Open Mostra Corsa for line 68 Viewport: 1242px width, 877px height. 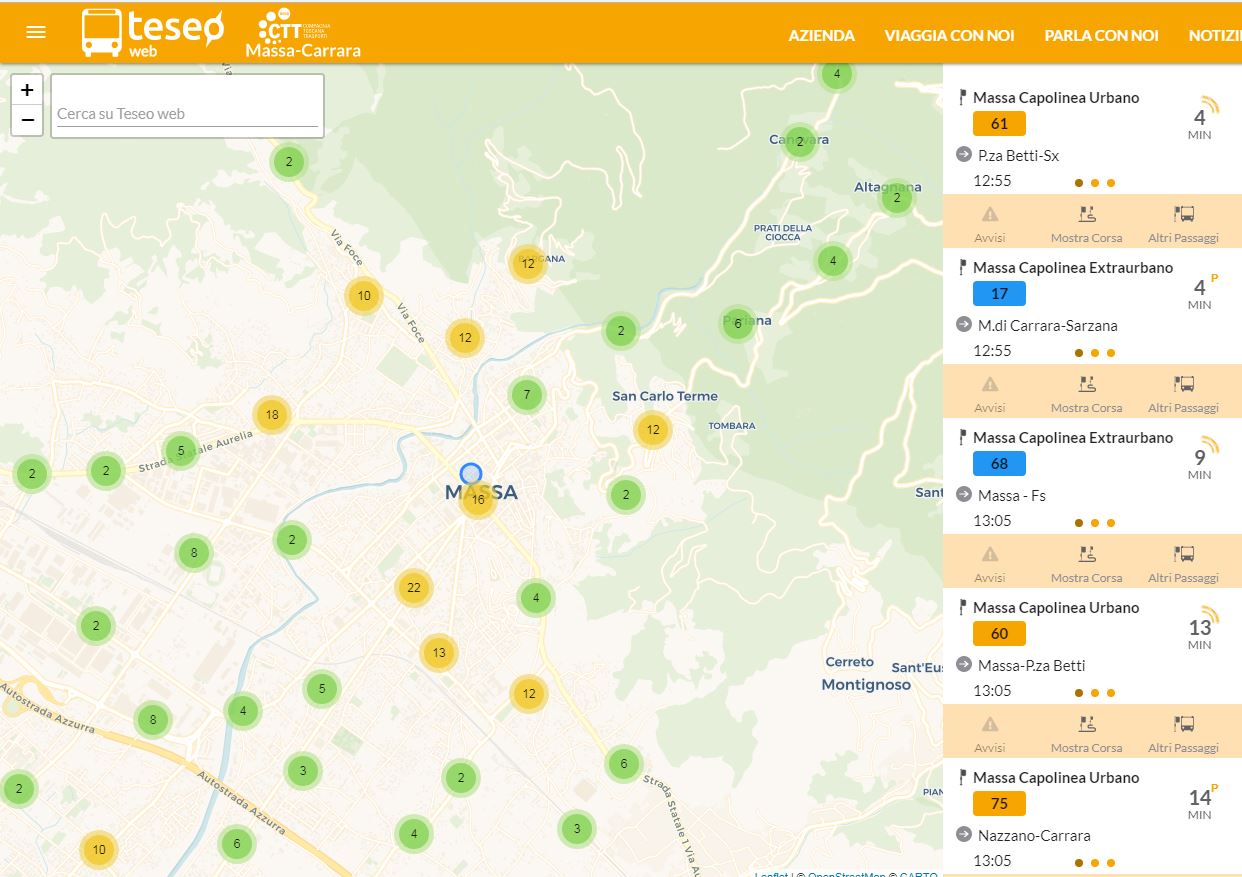pos(1086,563)
